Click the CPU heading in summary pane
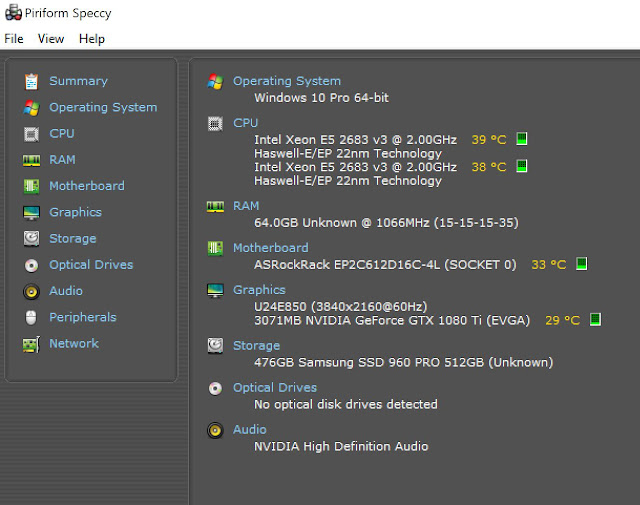Viewport: 640px width, 505px height. pos(245,123)
